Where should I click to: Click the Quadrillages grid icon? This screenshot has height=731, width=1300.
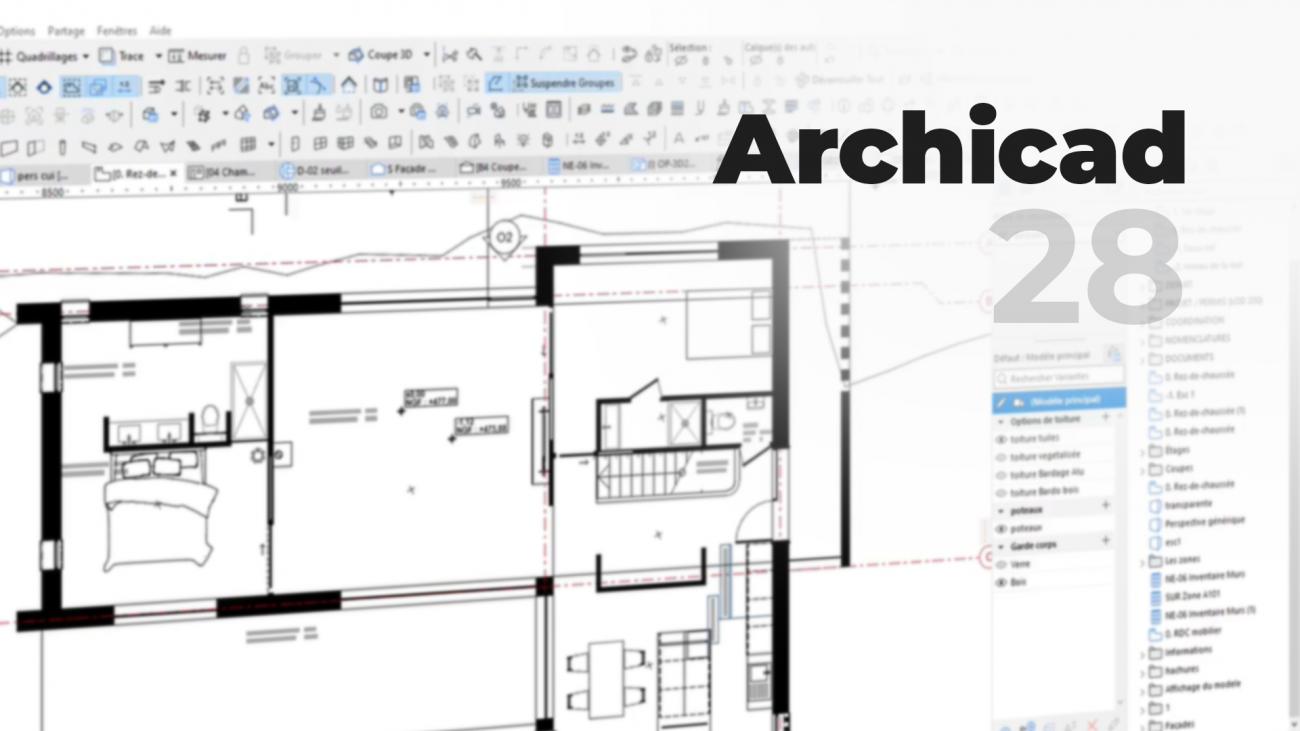(8, 55)
